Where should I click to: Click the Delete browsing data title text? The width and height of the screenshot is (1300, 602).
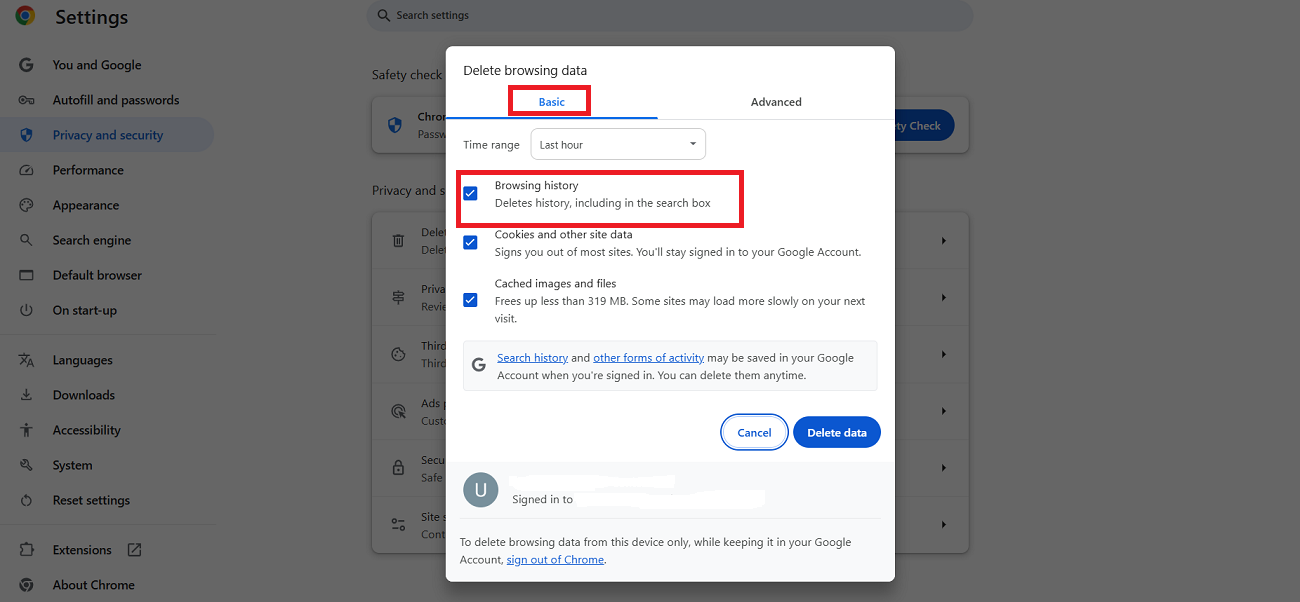pyautogui.click(x=525, y=71)
